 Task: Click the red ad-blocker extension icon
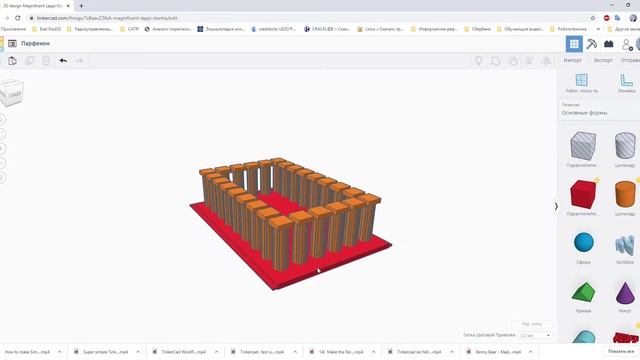pyautogui.click(x=607, y=18)
